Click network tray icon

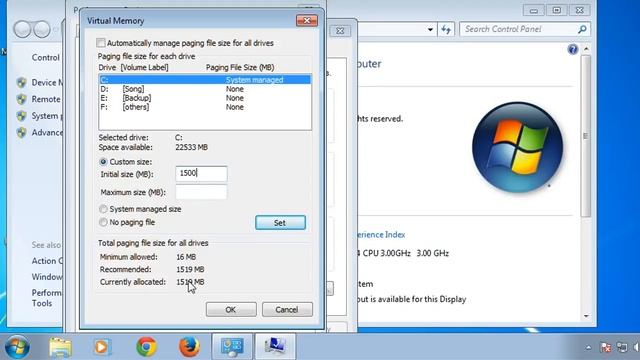click(x=622, y=347)
